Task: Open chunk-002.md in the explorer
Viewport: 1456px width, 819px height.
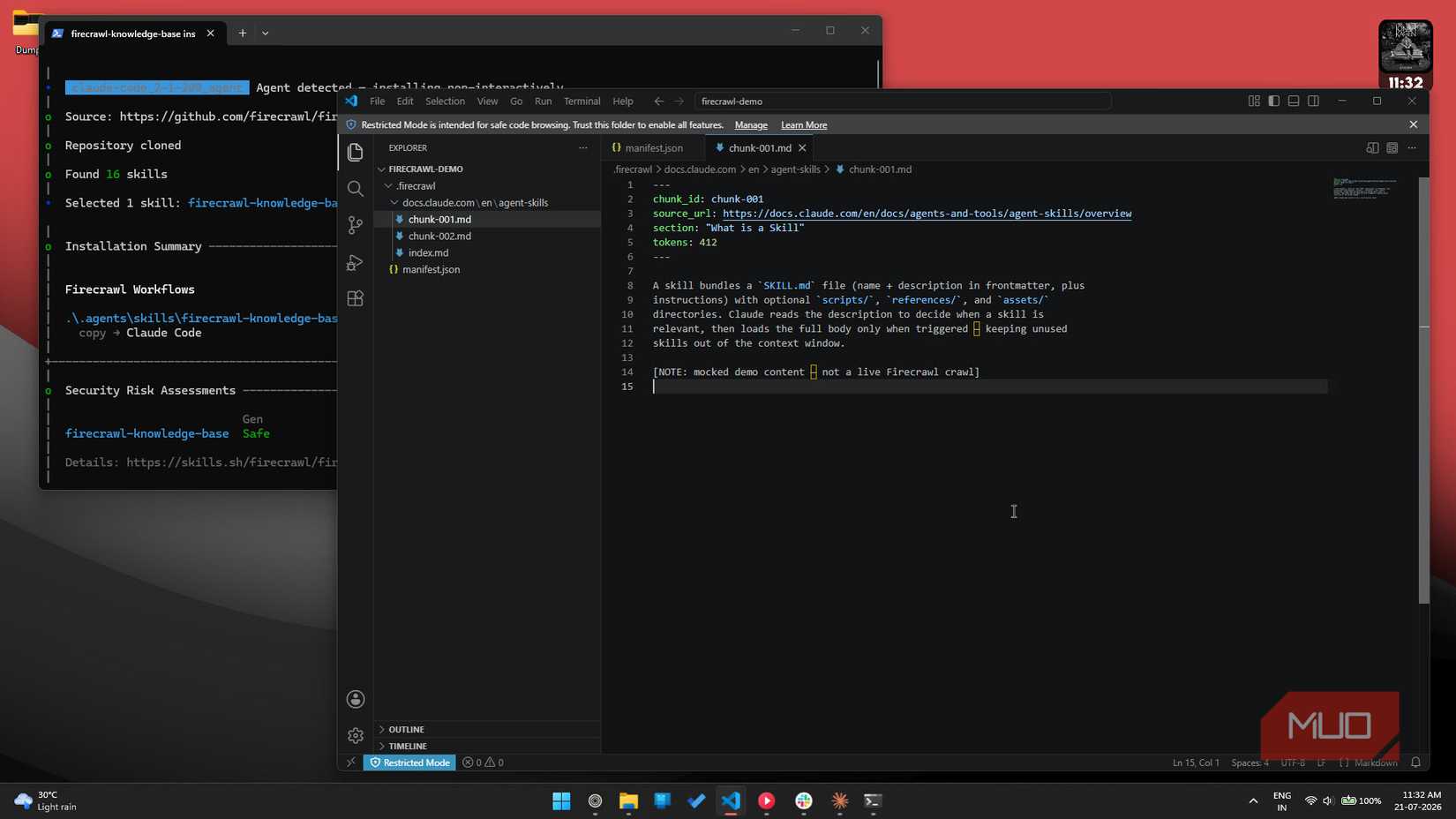Action: [x=487, y=237]
